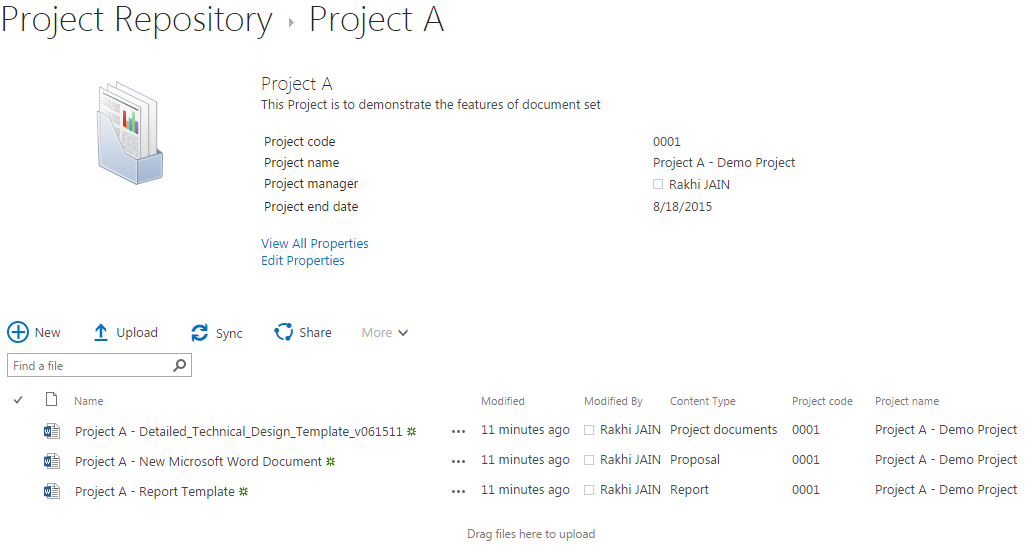
Task: Click the search magnifier icon
Action: point(180,366)
